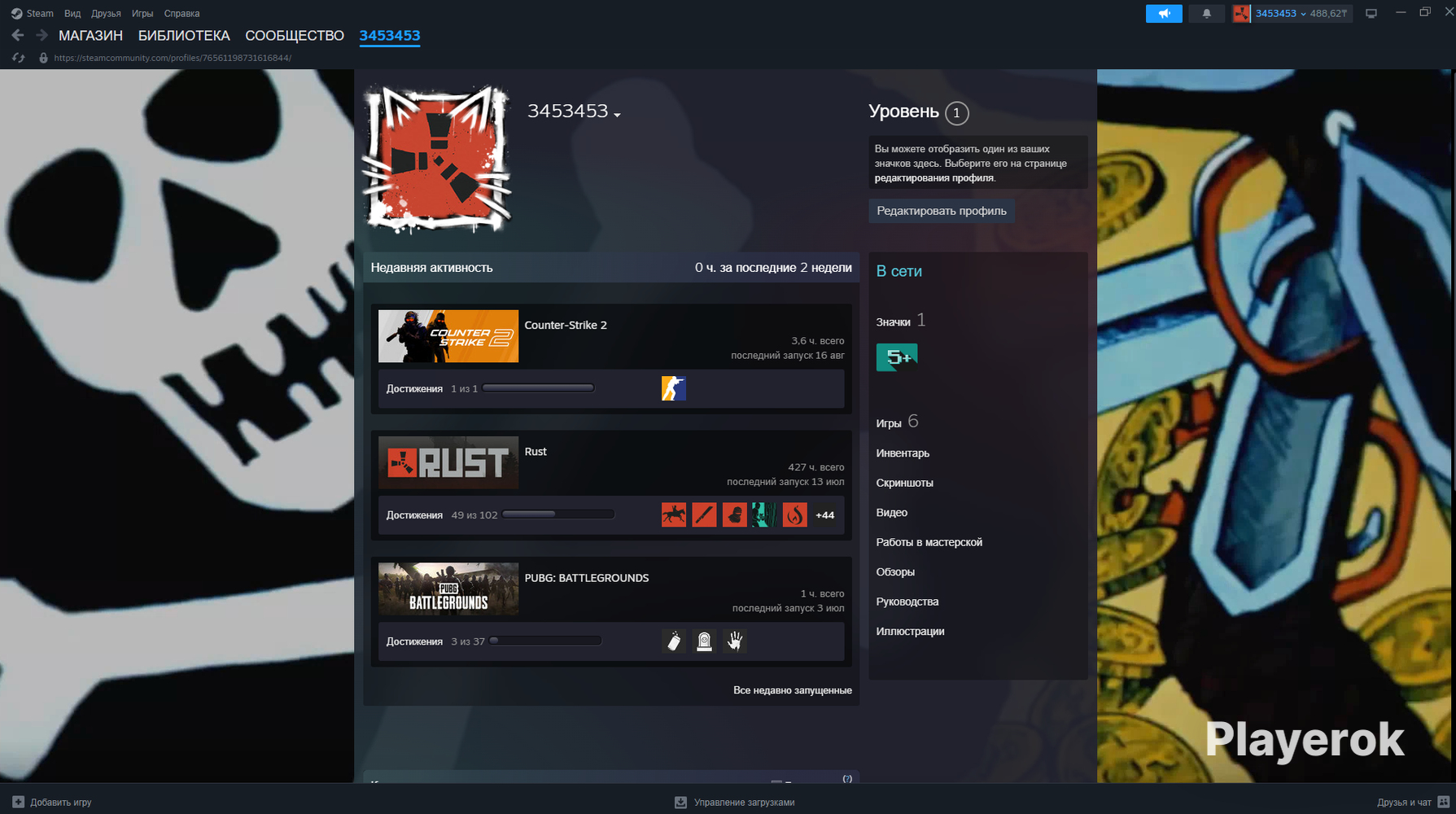
Task: Click the Steam logo icon
Action: pos(16,13)
